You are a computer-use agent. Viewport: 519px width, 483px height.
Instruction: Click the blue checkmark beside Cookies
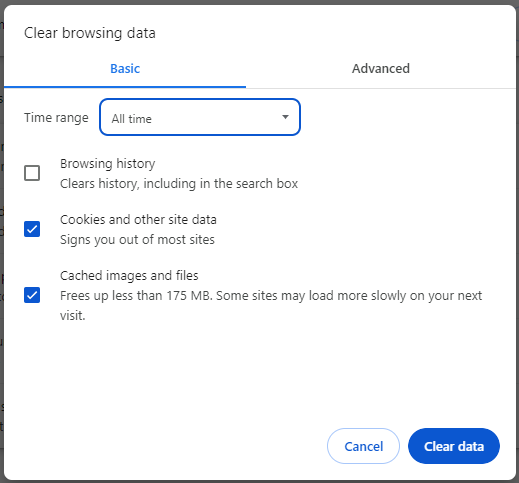click(32, 229)
